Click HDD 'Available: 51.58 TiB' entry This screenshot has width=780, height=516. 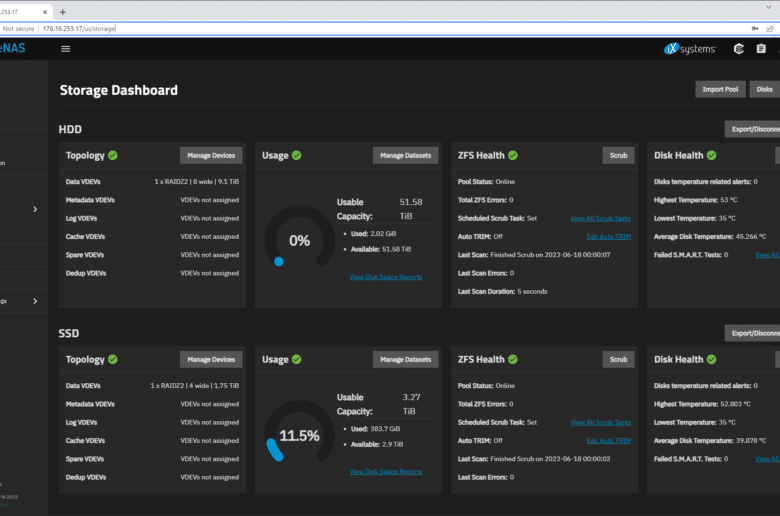381,249
